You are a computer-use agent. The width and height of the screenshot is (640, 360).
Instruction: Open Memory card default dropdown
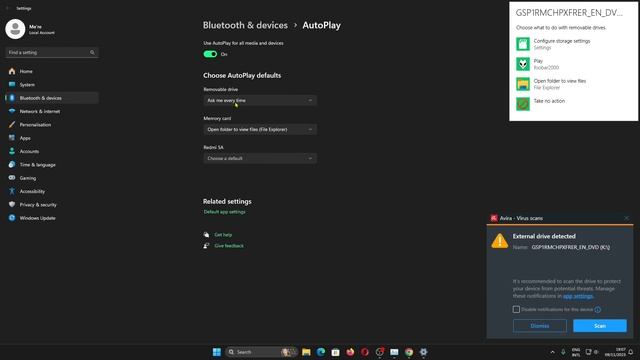(x=260, y=129)
